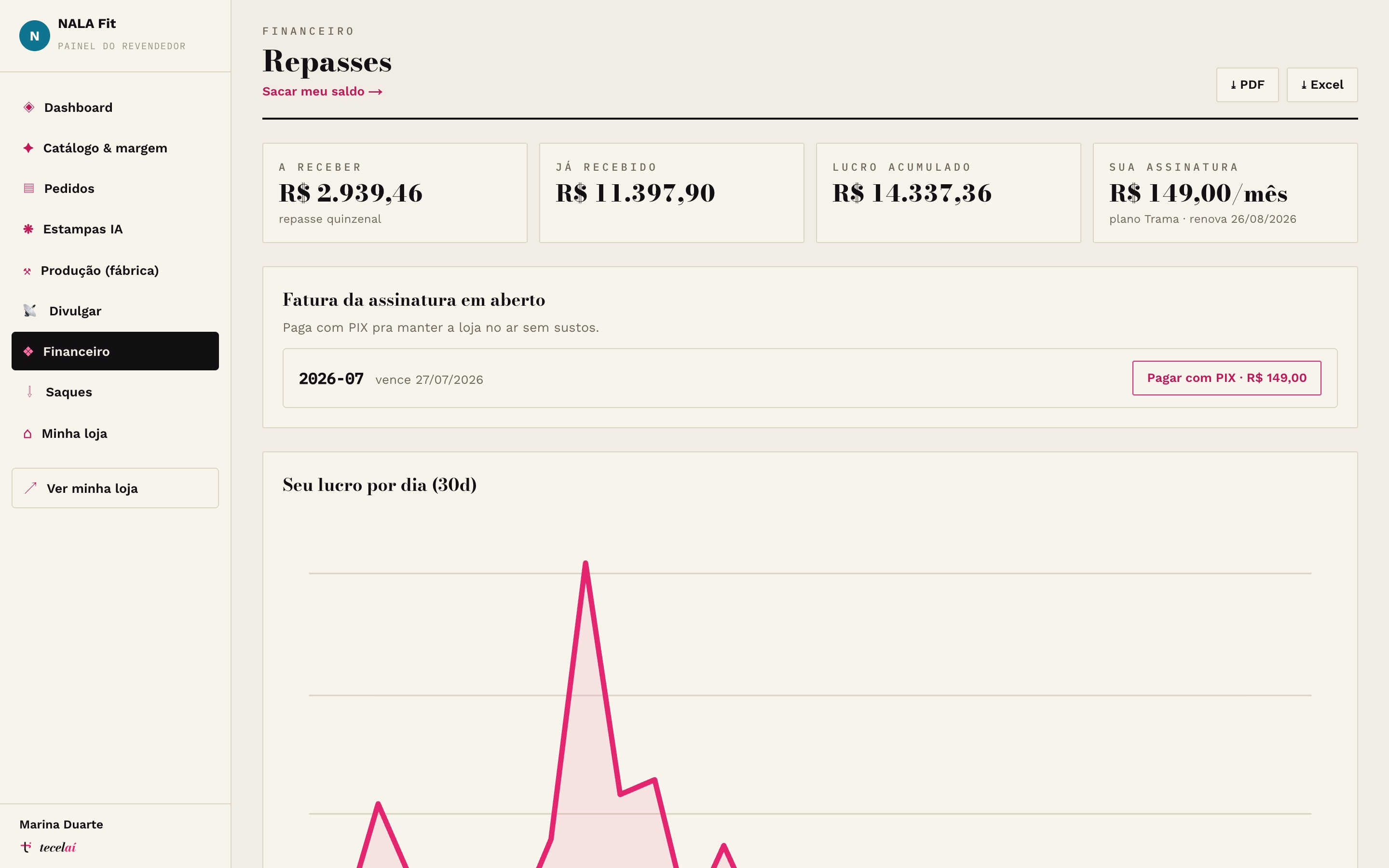Click the Produção (fábrica) hammer icon

[27, 271]
